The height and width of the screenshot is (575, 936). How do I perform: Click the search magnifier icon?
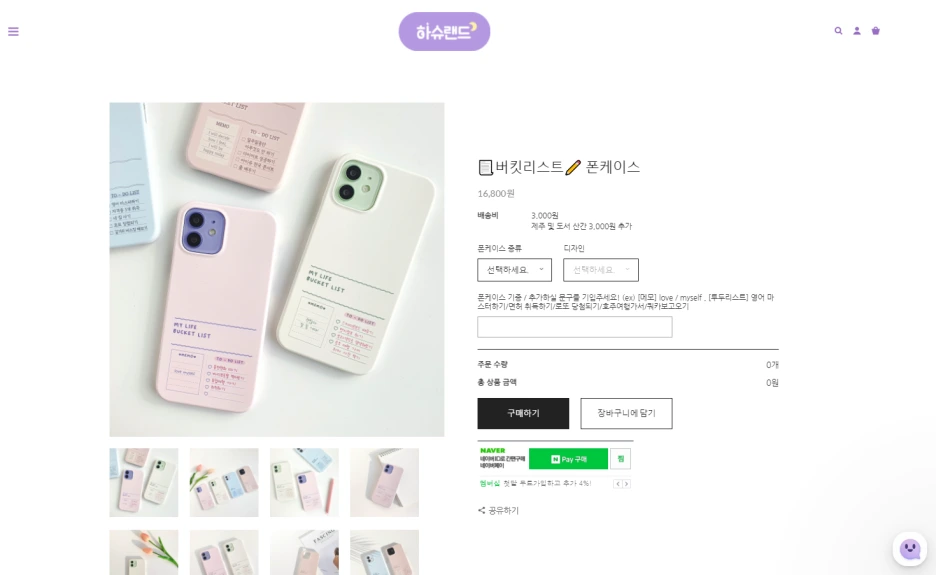[838, 31]
